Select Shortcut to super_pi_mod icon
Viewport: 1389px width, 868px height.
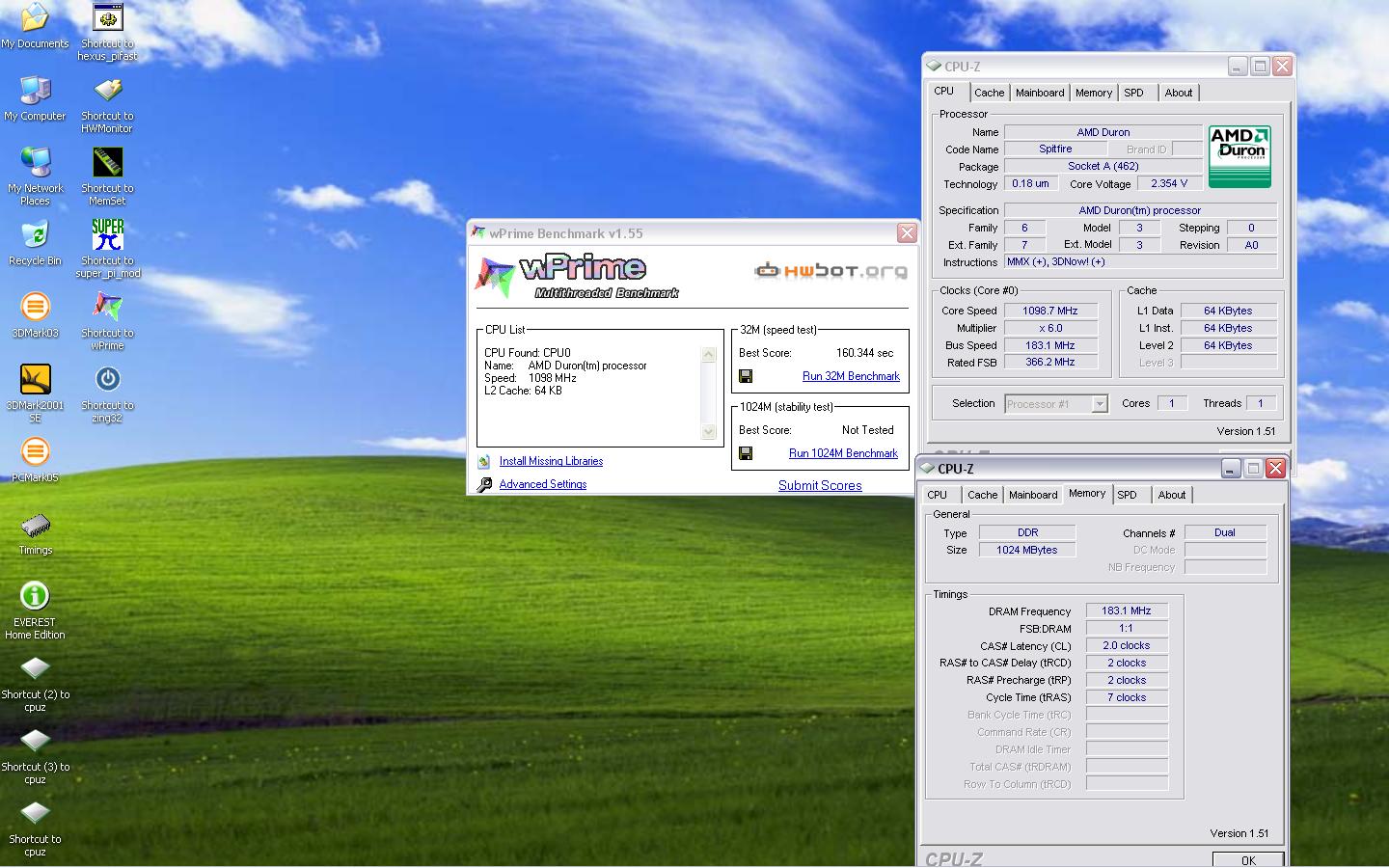107,248
